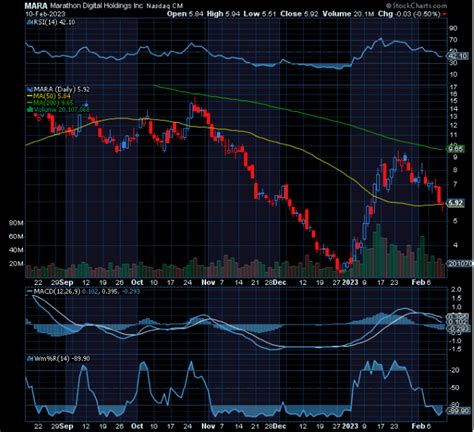Image resolution: width=474 pixels, height=432 pixels.
Task: Click the 20M volume axis label
Action: click(16, 264)
